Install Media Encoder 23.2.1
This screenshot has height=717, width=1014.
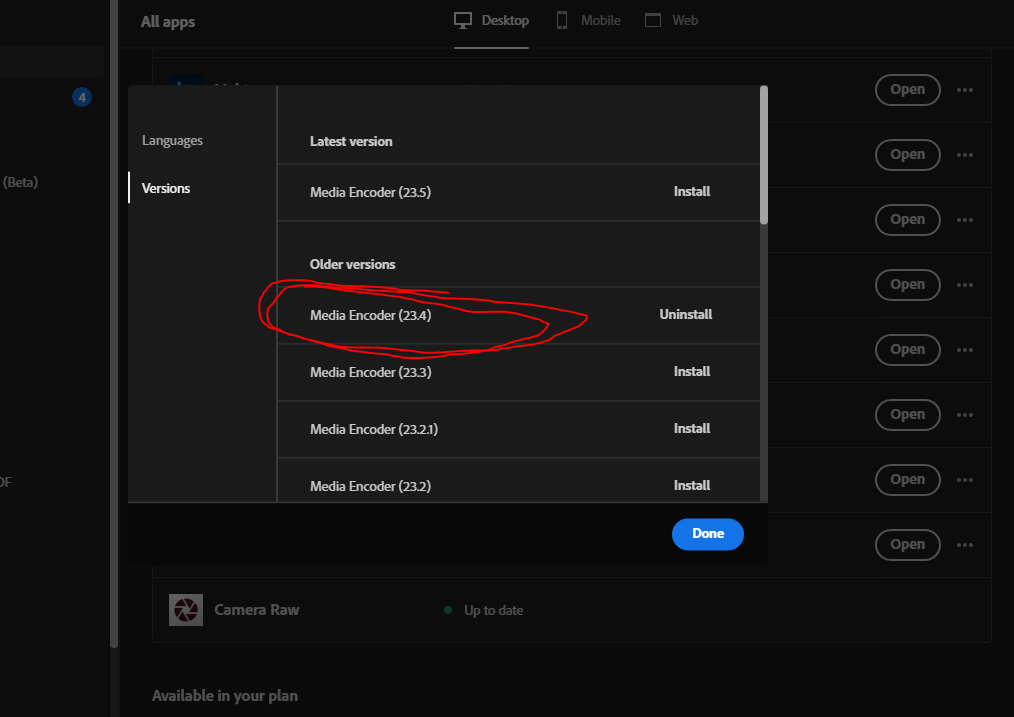[692, 428]
